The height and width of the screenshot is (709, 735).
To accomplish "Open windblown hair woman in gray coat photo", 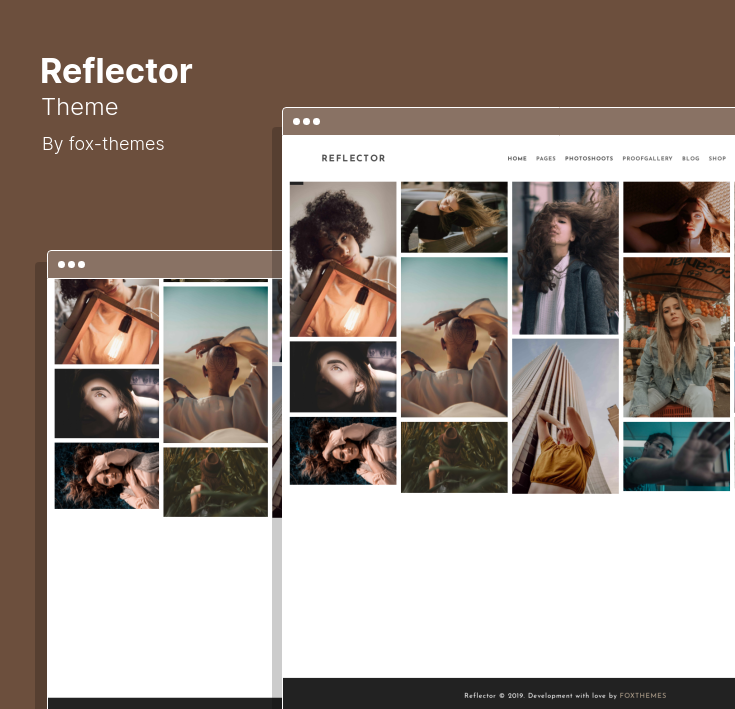I will tap(565, 258).
